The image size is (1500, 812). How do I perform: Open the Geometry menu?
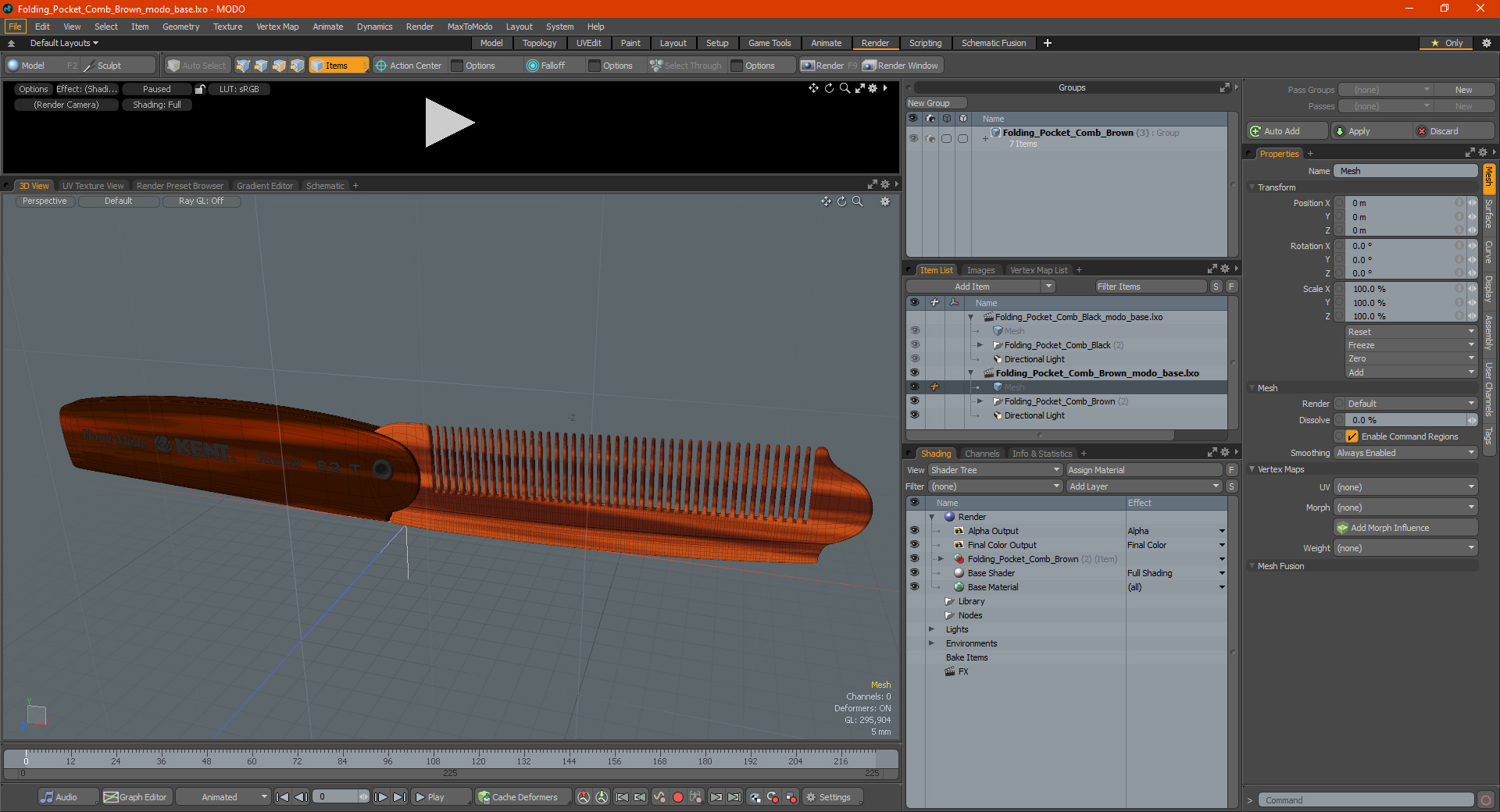click(180, 27)
